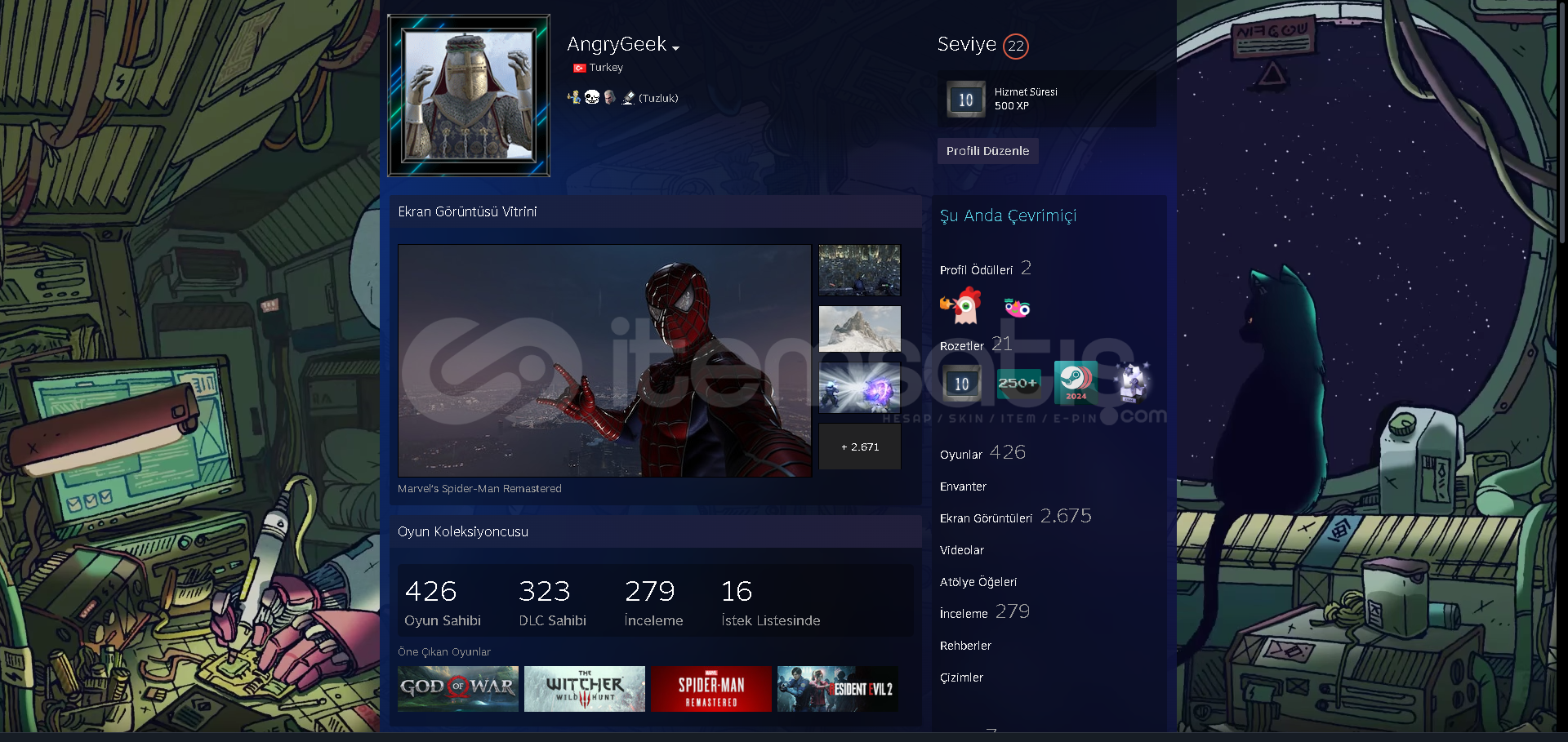Open the dark battlefield screenshot thumbnail
The image size is (1568, 742).
pos(860,270)
